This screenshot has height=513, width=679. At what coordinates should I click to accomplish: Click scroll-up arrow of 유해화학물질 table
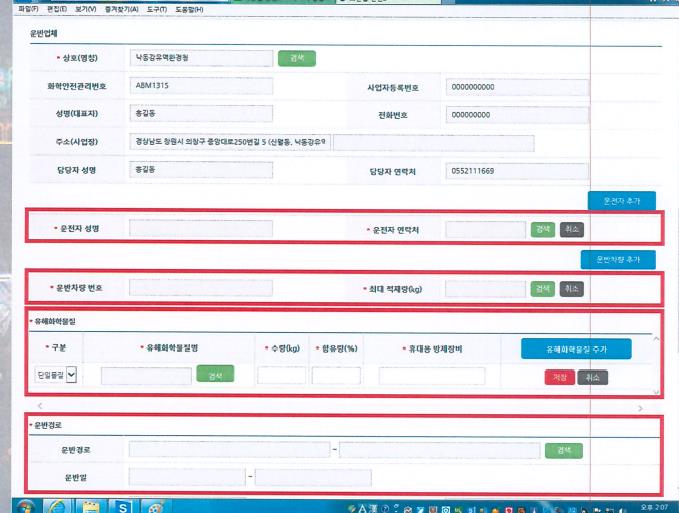coord(656,339)
